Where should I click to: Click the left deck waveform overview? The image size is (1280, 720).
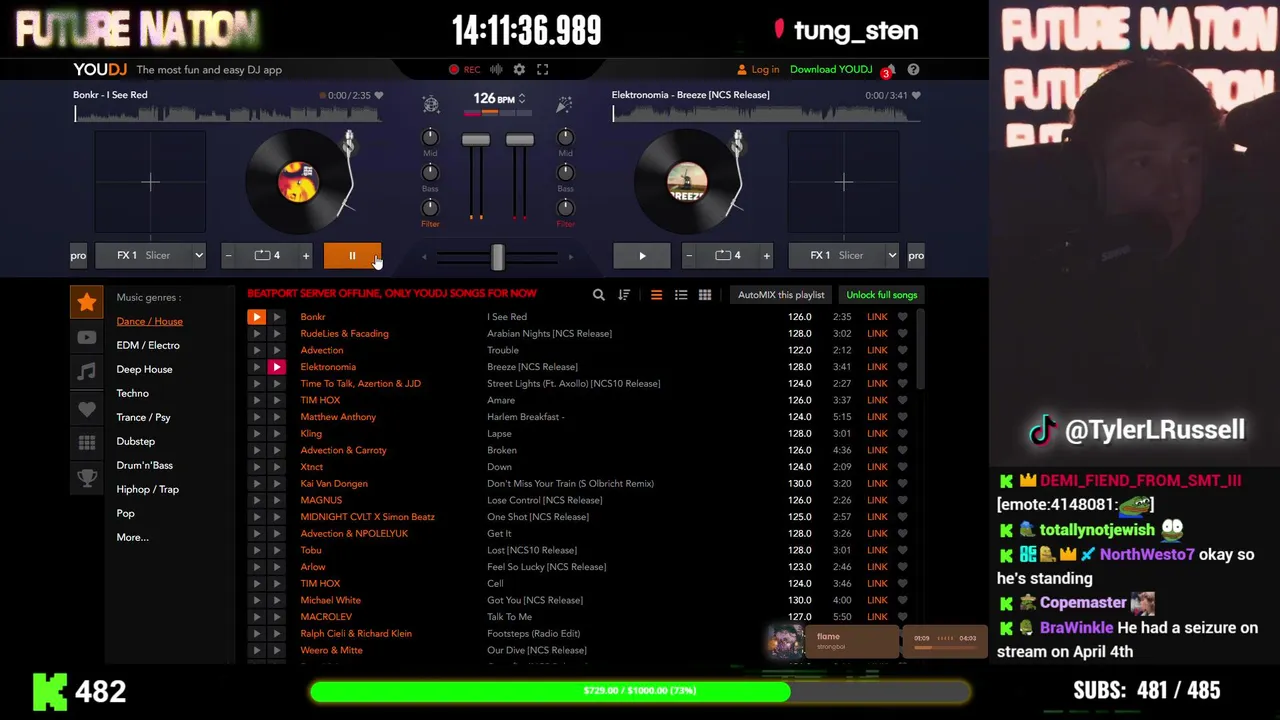tap(227, 114)
